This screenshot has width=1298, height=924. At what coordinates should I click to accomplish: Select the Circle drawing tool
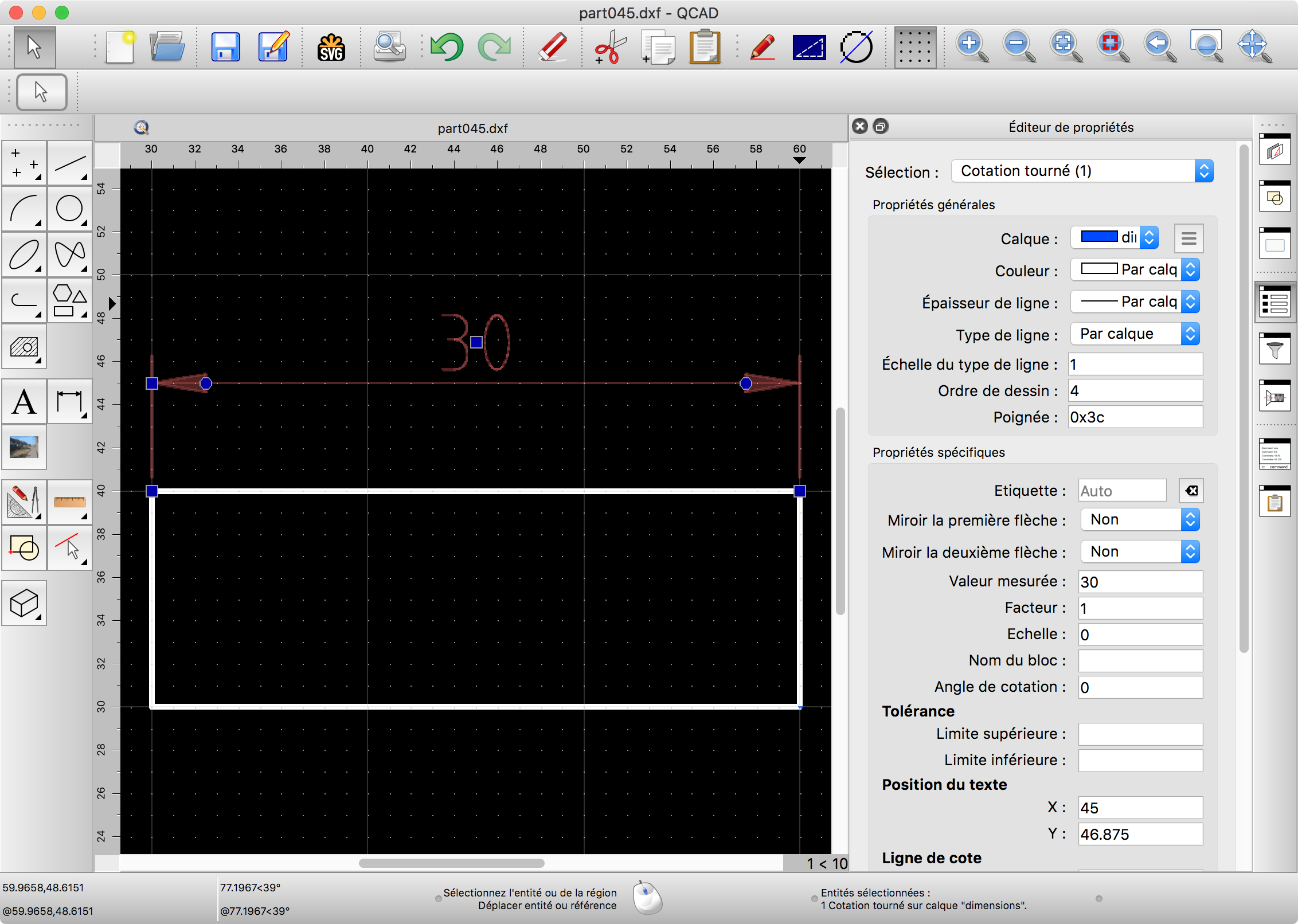coord(70,209)
